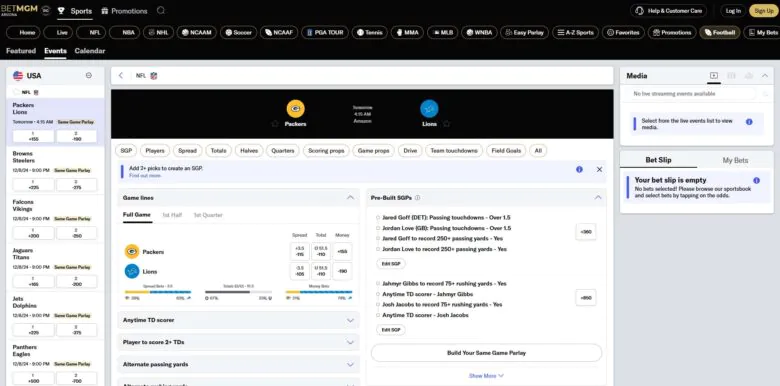Filter markets by Players pill

pyautogui.click(x=155, y=150)
